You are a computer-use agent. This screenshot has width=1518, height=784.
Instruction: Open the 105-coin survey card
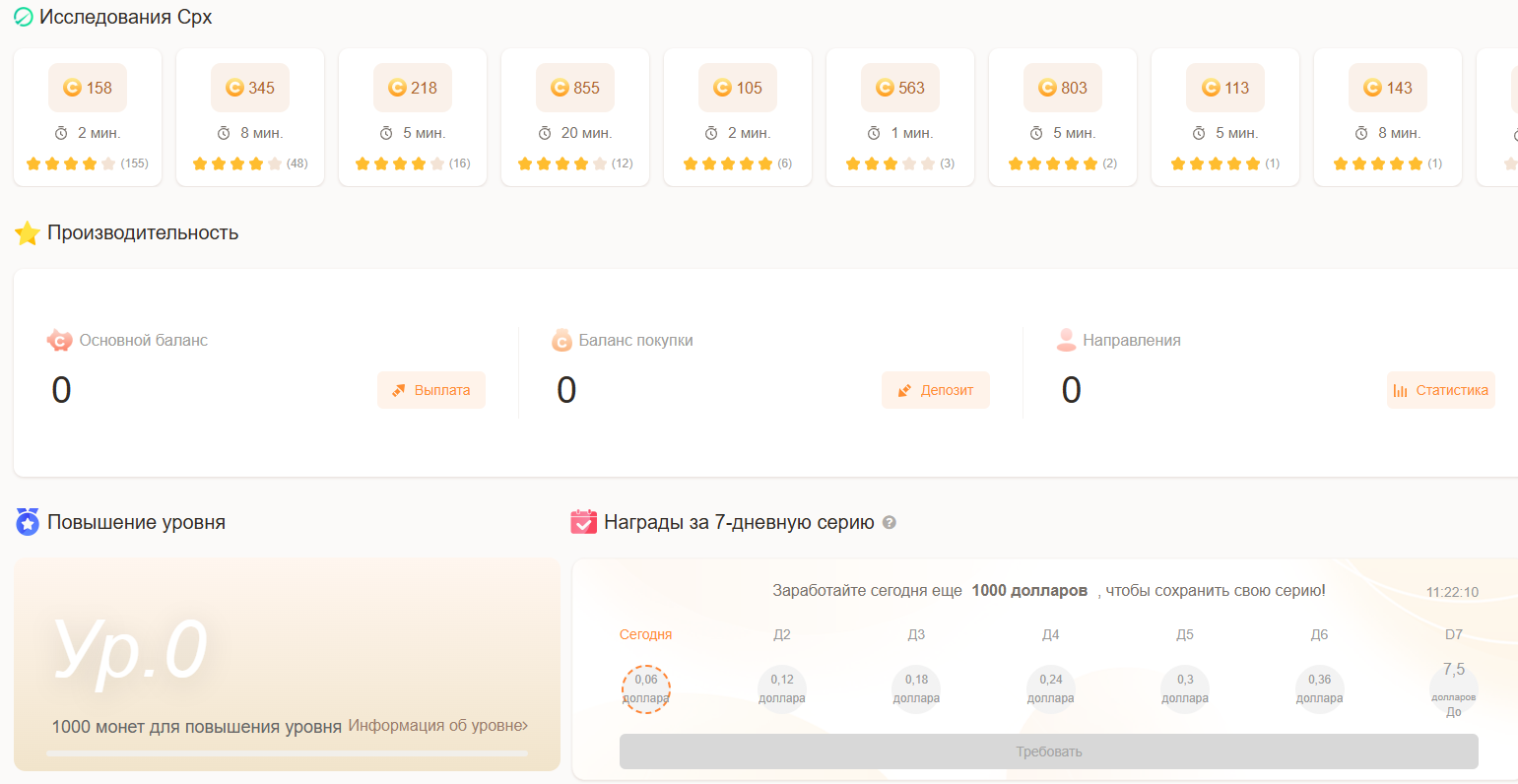pyautogui.click(x=738, y=117)
